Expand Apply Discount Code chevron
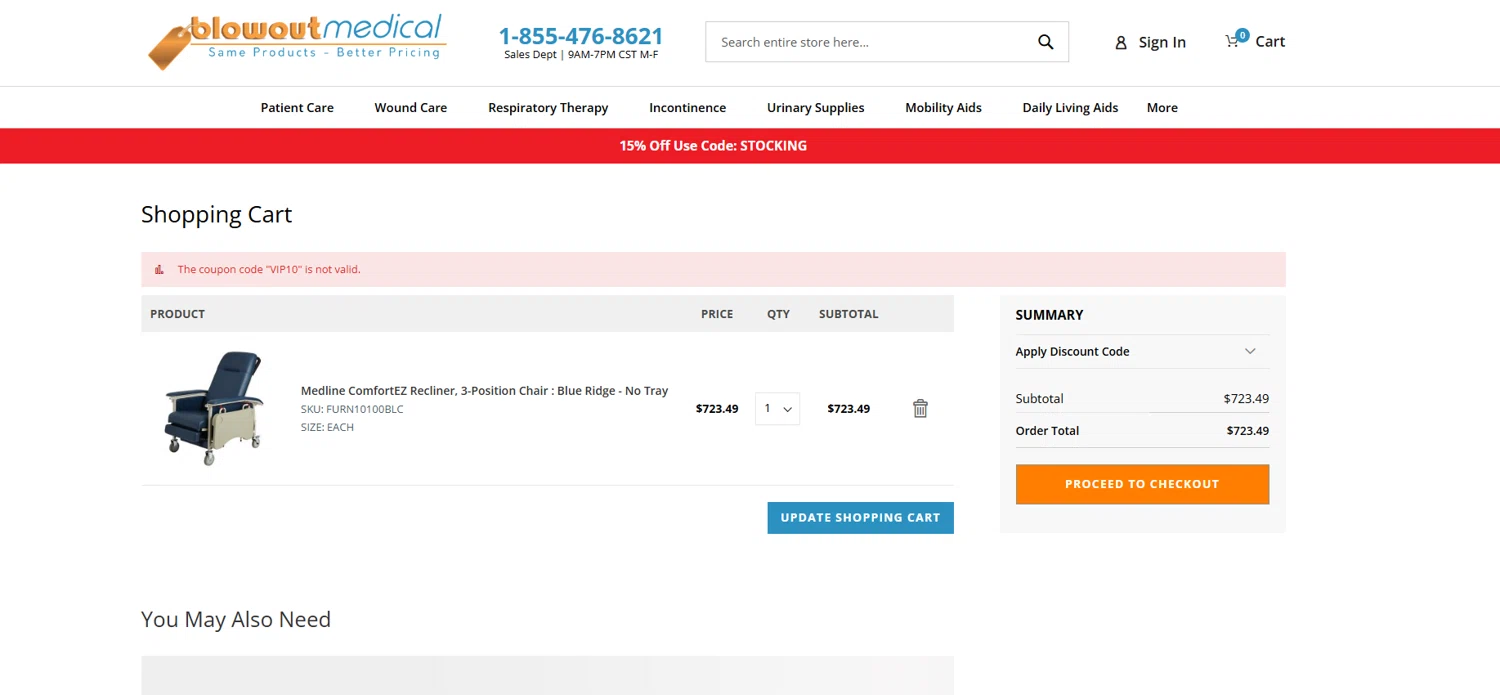Image resolution: width=1500 pixels, height=695 pixels. [x=1250, y=351]
